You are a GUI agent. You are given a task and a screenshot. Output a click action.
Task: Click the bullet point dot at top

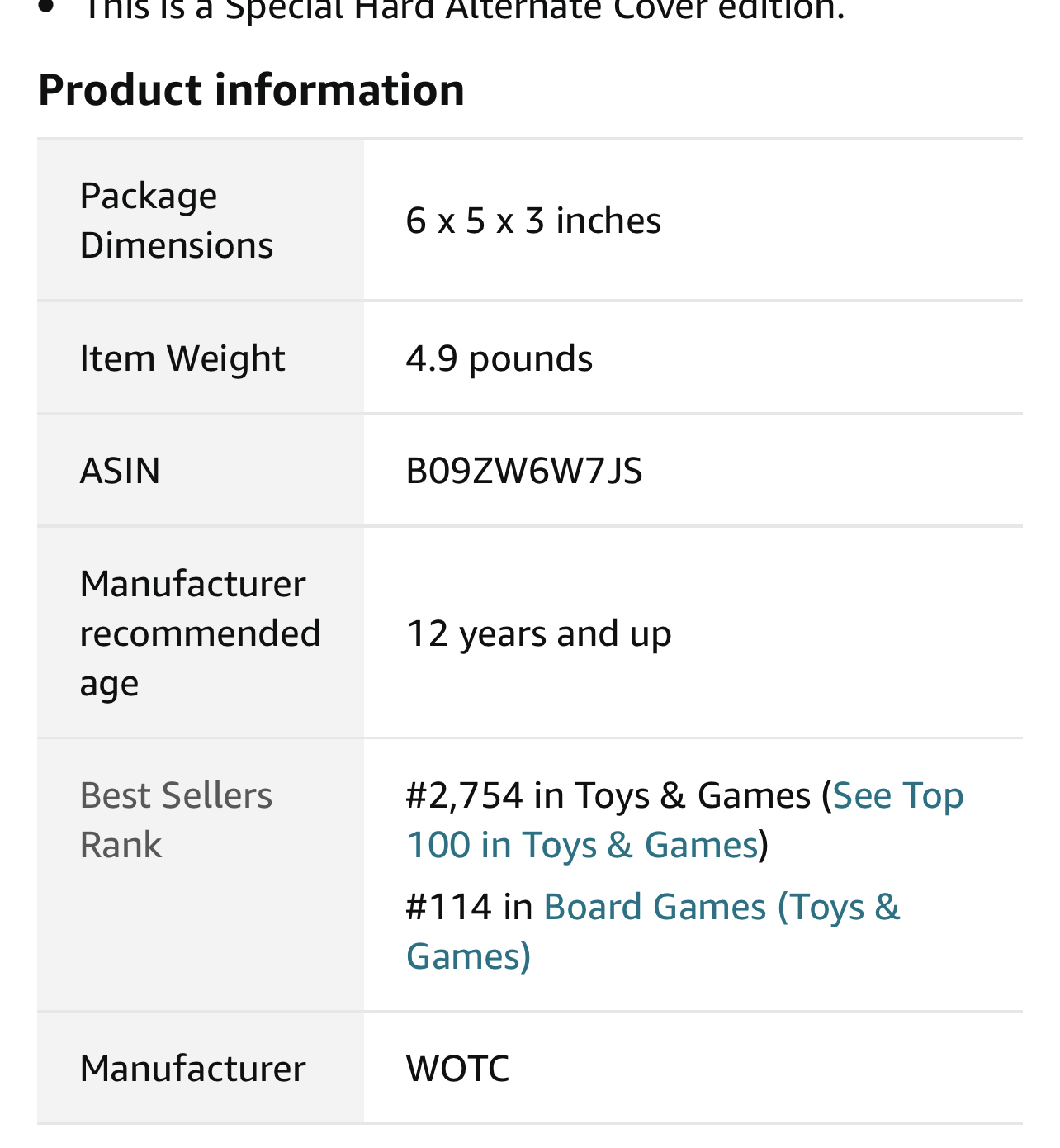point(46,7)
